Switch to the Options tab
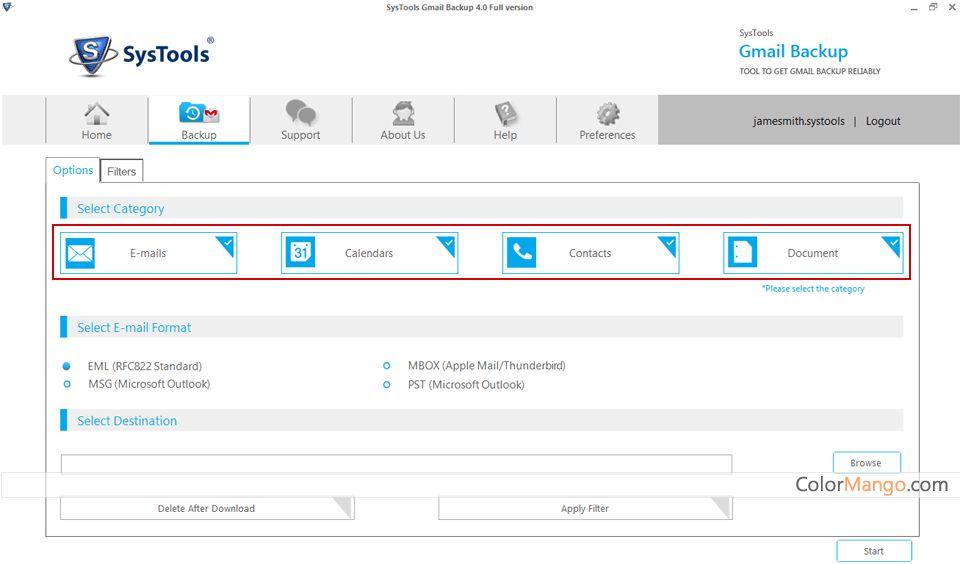 (73, 170)
